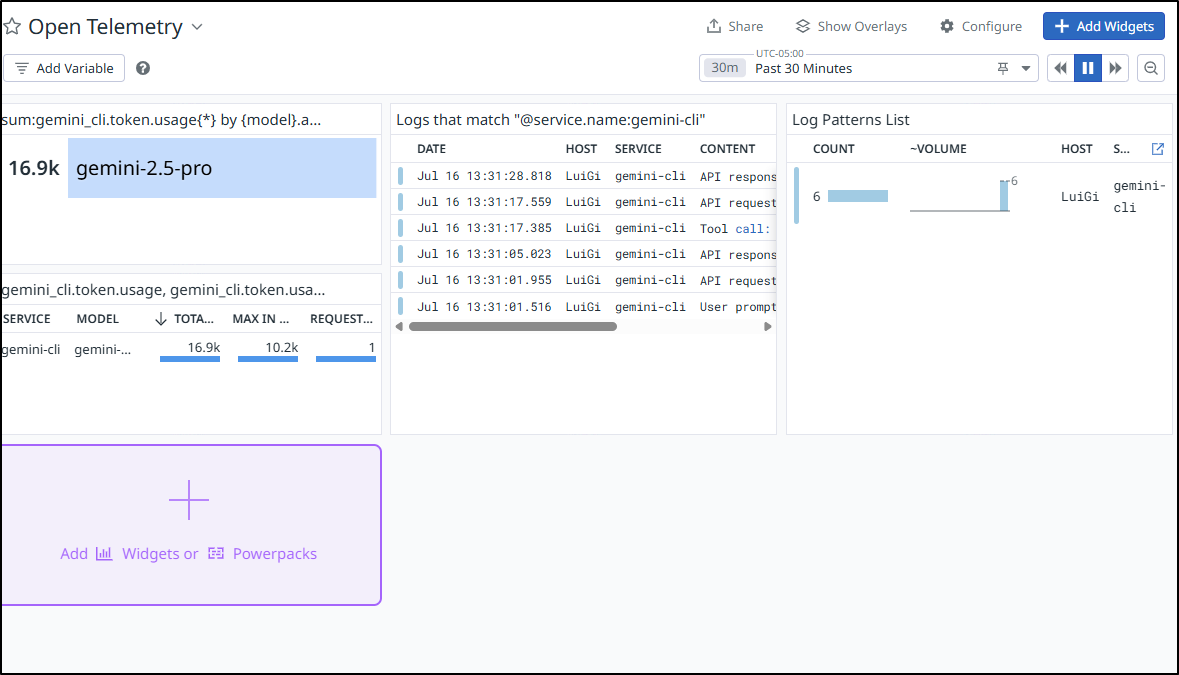
Task: Click the large plus icon in placeholder
Action: (x=189, y=500)
